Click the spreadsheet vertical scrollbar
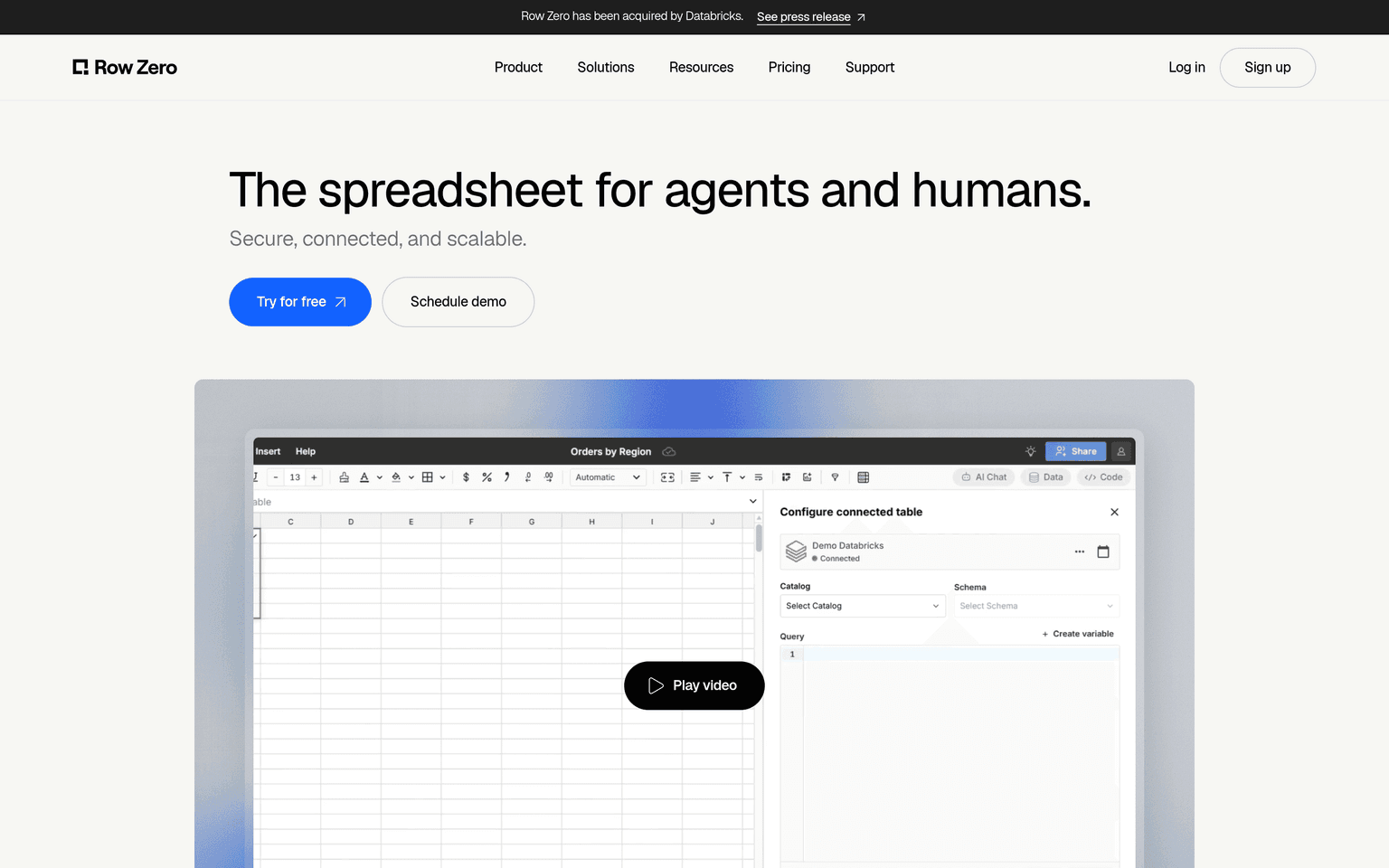 759,538
